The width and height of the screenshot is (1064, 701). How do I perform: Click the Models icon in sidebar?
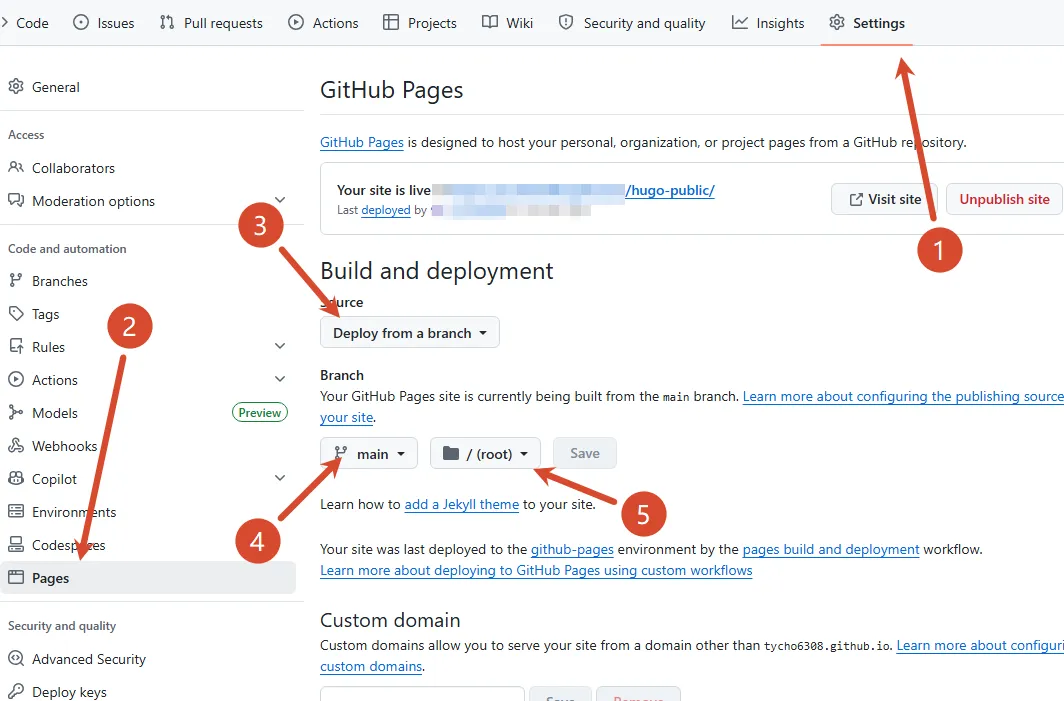pos(16,413)
